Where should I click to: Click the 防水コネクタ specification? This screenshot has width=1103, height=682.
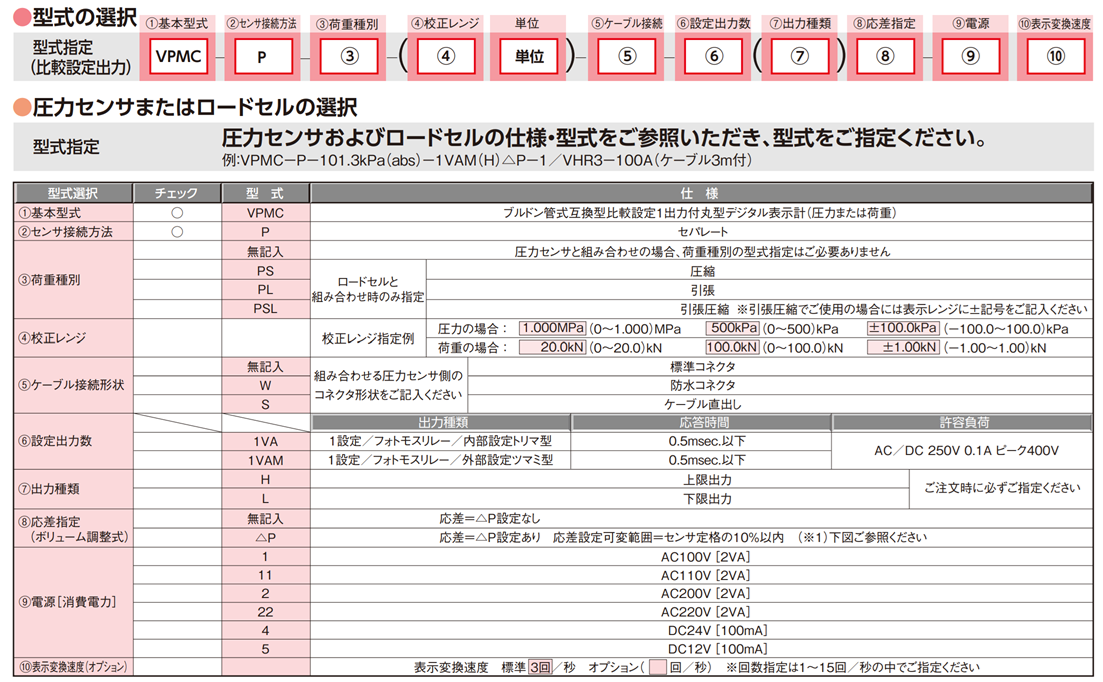pos(702,385)
